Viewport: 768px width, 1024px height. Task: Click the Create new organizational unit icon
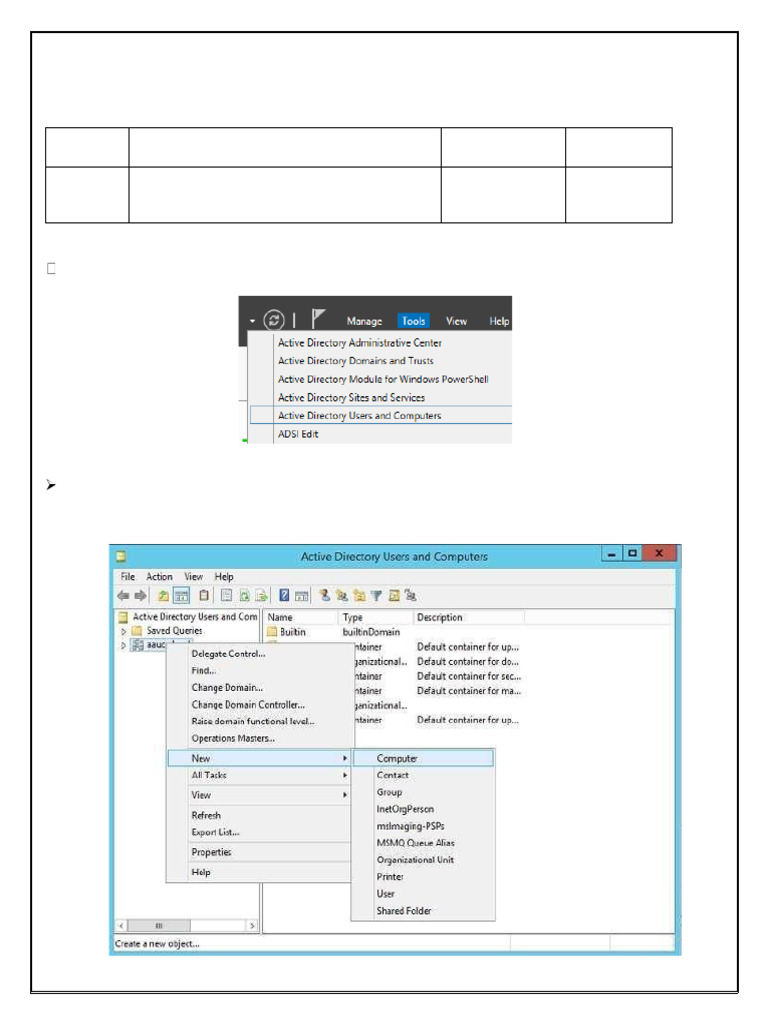tap(359, 595)
